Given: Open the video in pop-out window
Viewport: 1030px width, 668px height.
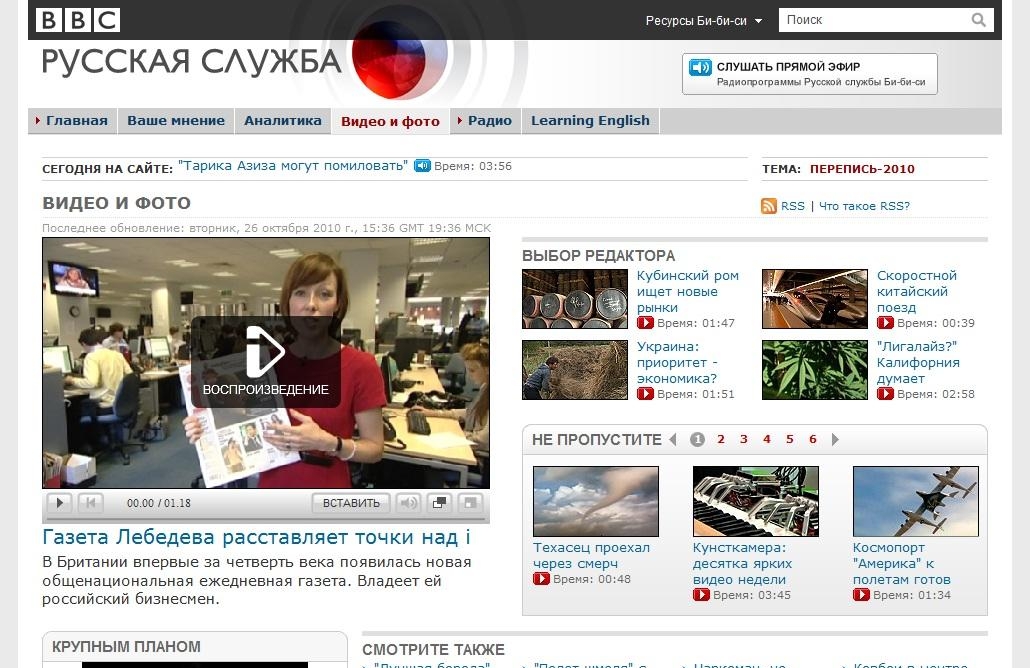Looking at the screenshot, I should click(x=439, y=503).
